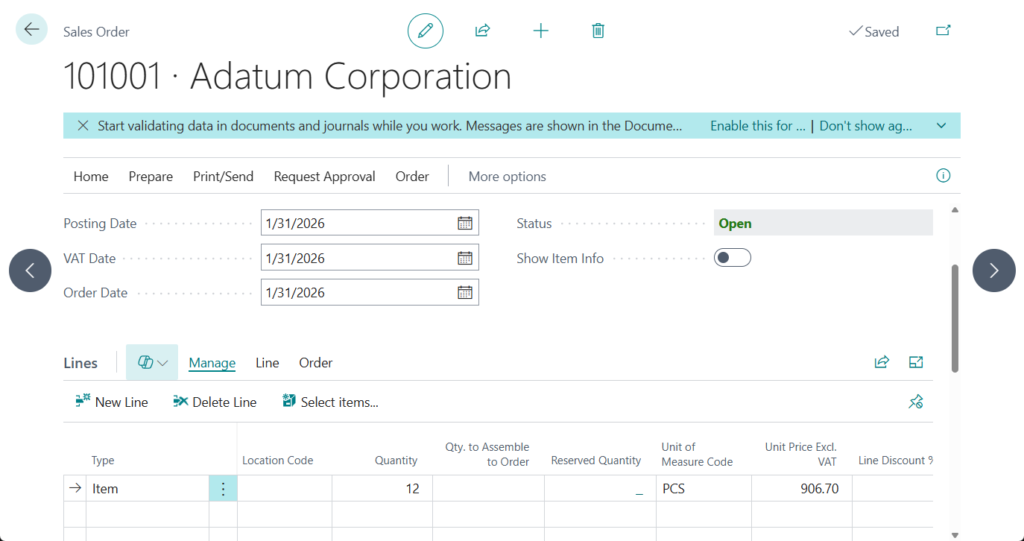Maximize the Lines section
Image resolution: width=1024 pixels, height=541 pixels.
click(x=916, y=362)
